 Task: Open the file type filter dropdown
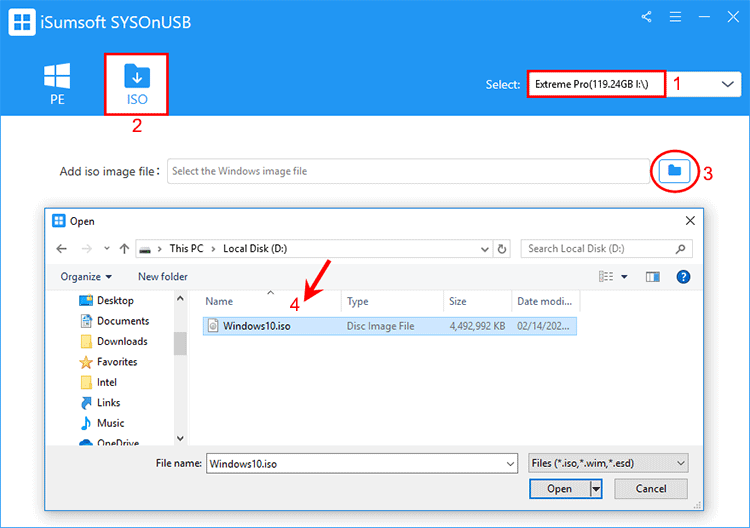point(608,463)
